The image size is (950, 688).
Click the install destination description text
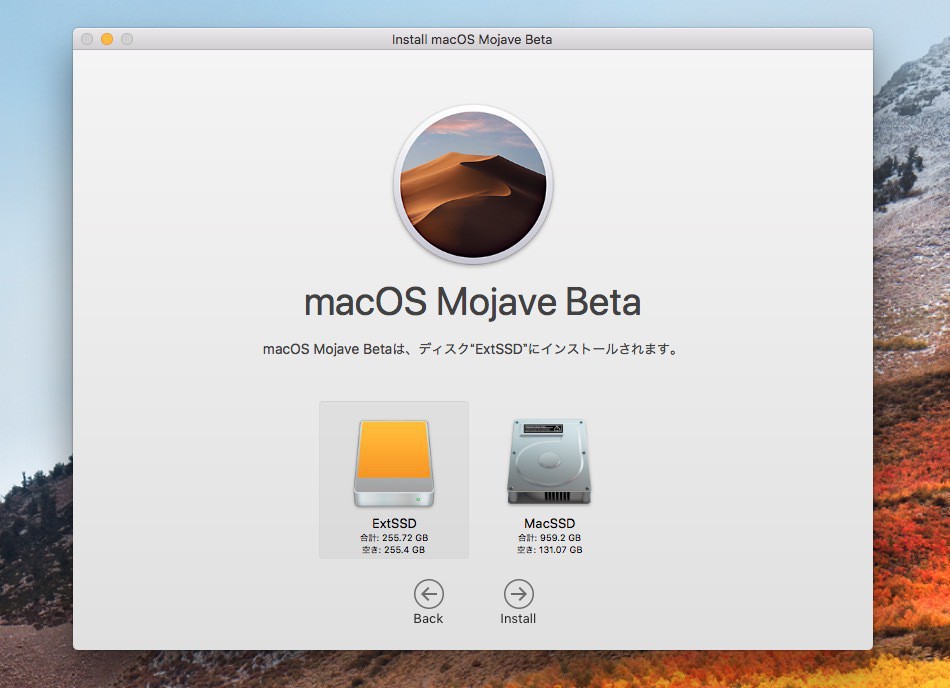[472, 350]
